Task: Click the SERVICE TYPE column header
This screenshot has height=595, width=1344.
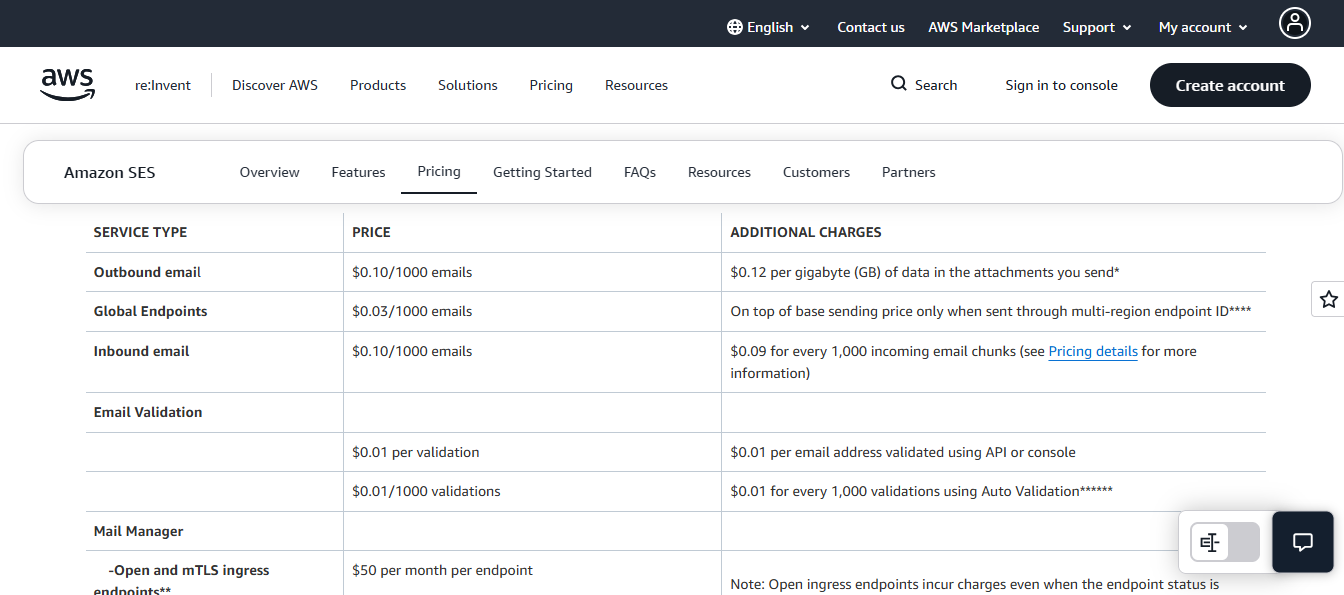Action: [140, 232]
